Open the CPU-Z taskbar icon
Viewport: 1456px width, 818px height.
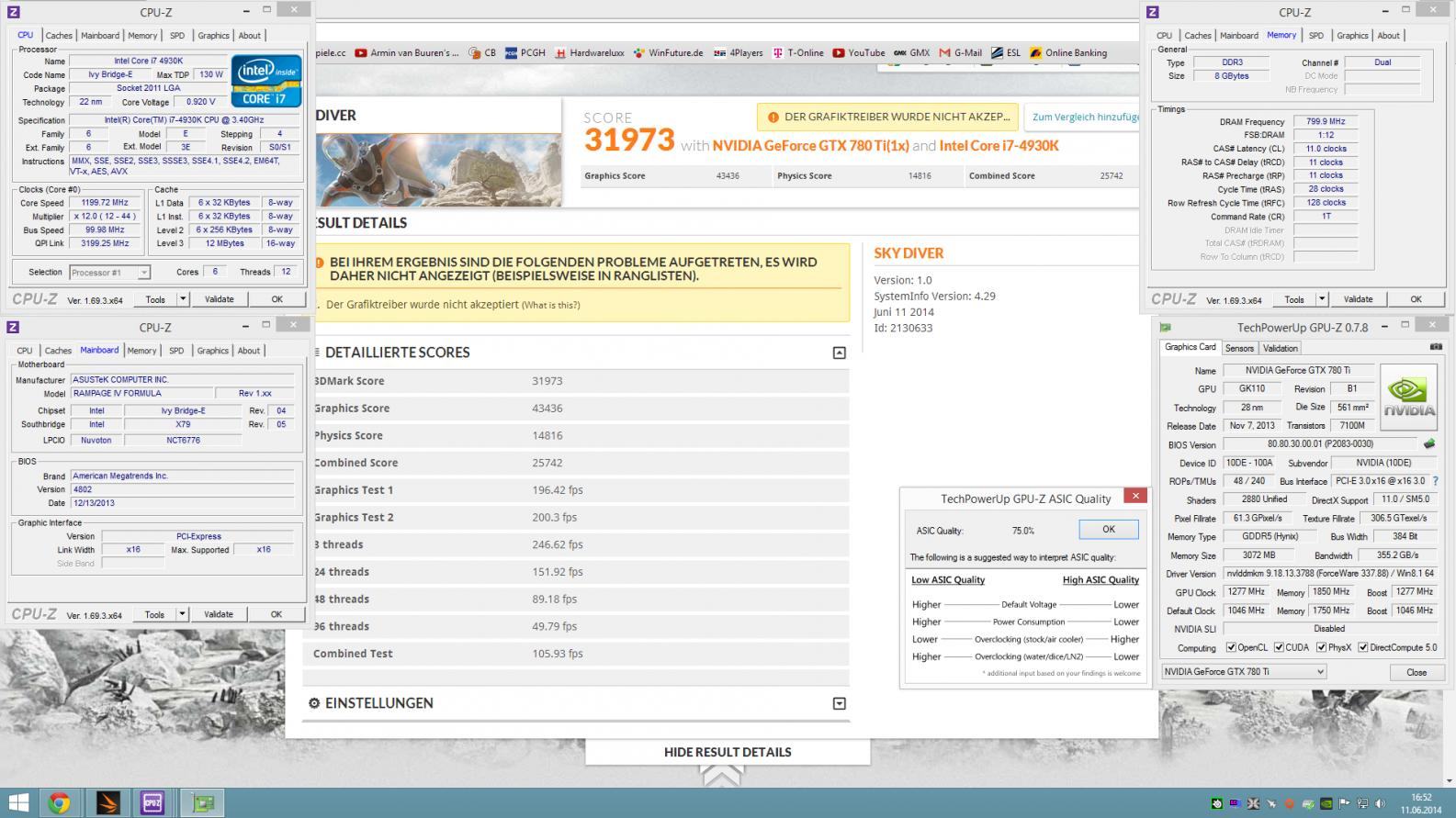click(152, 803)
